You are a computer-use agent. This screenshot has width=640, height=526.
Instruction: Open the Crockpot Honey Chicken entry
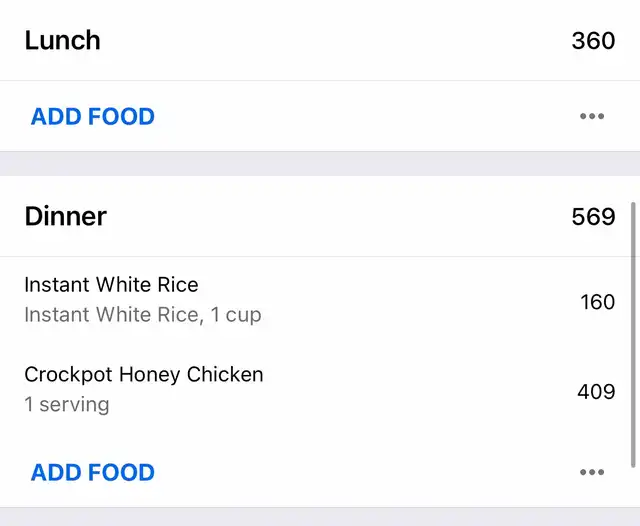coord(143,375)
